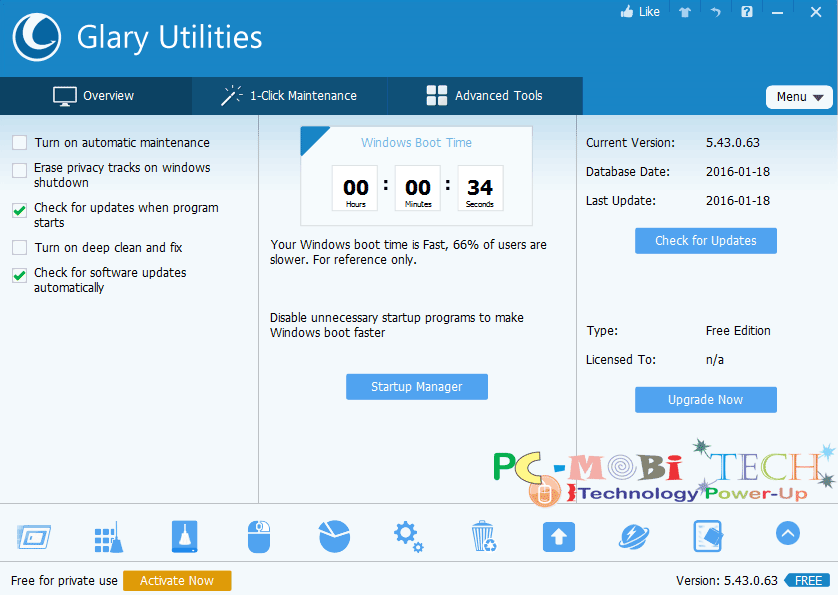Open the gears icon in bottom toolbar
The width and height of the screenshot is (838, 595).
[408, 537]
